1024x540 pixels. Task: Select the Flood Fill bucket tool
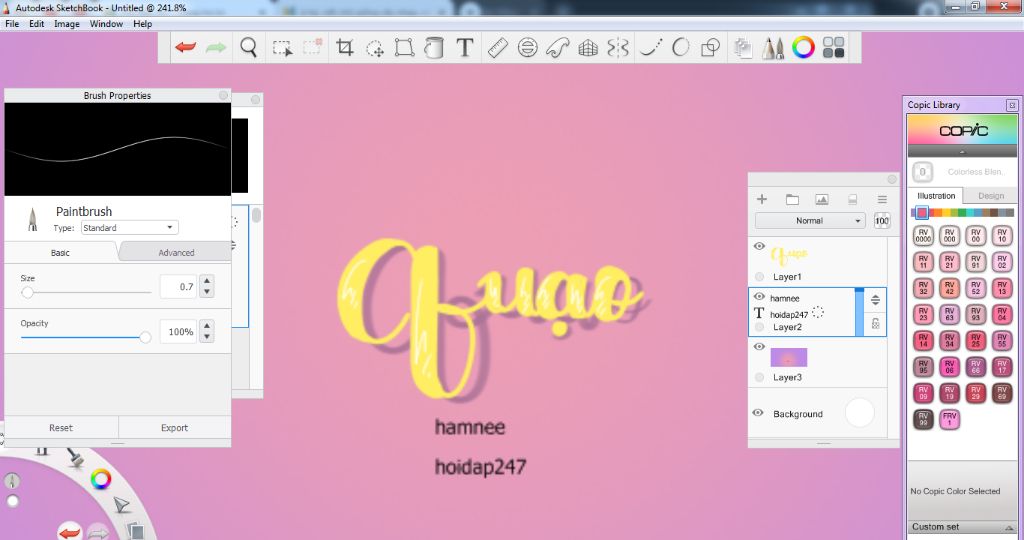tap(434, 48)
